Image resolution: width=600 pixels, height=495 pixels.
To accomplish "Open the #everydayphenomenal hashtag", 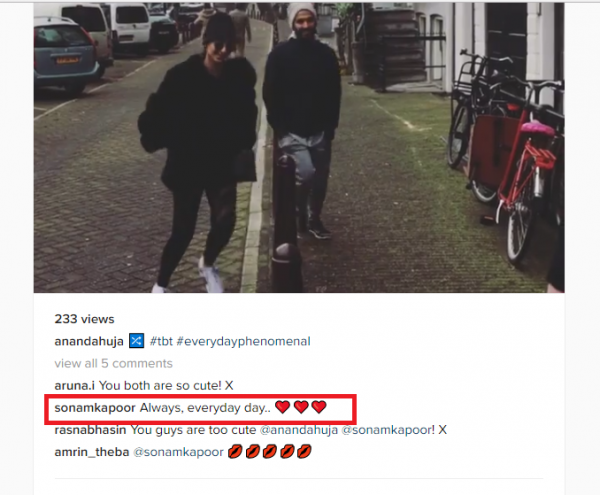I will tap(243, 341).
